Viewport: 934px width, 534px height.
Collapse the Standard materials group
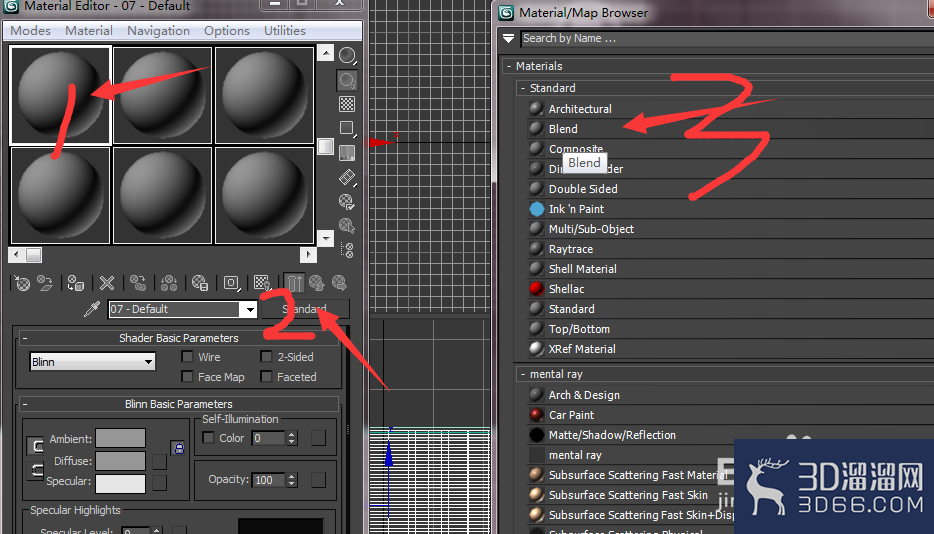[x=523, y=88]
